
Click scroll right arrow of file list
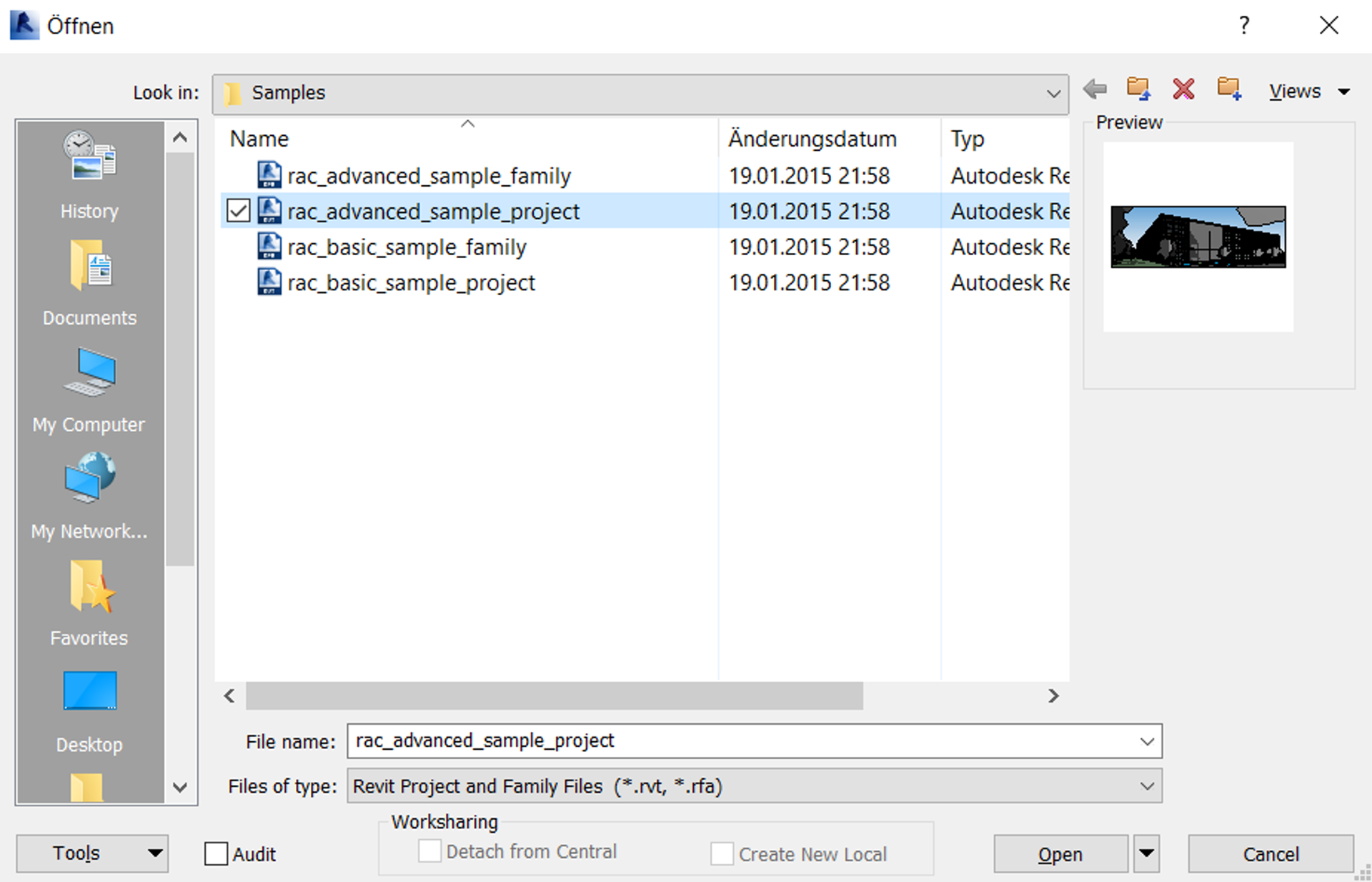[1053, 695]
